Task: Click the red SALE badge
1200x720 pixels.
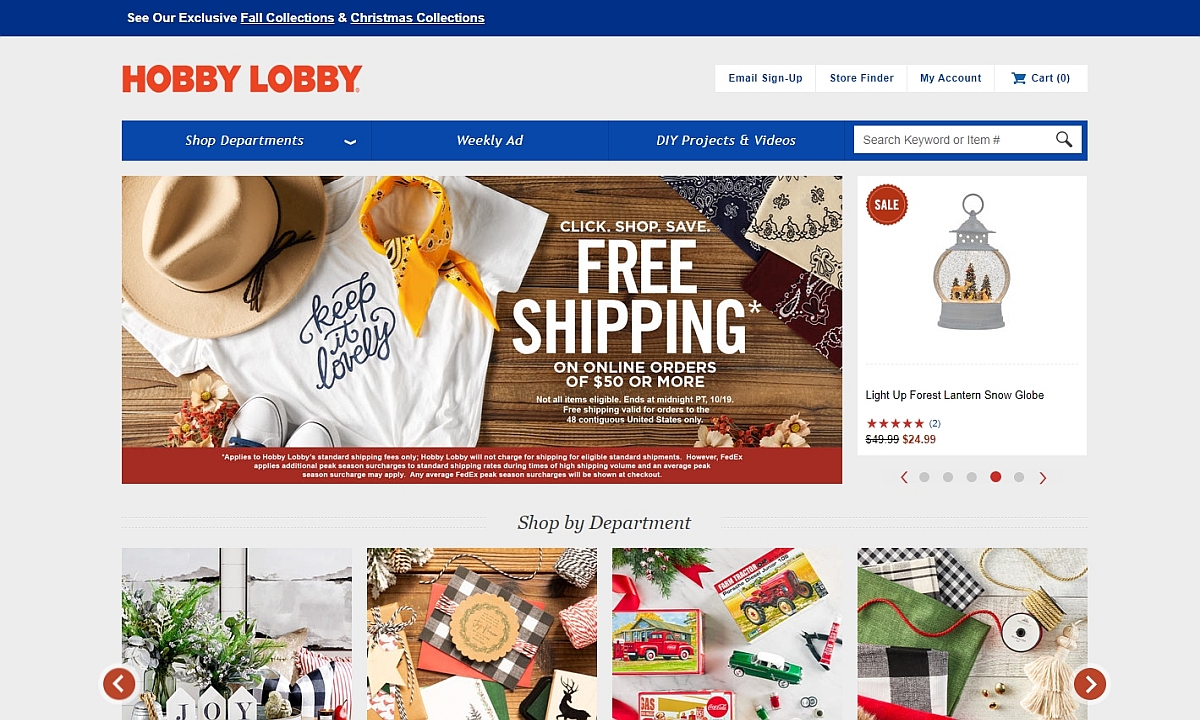Action: (x=887, y=205)
